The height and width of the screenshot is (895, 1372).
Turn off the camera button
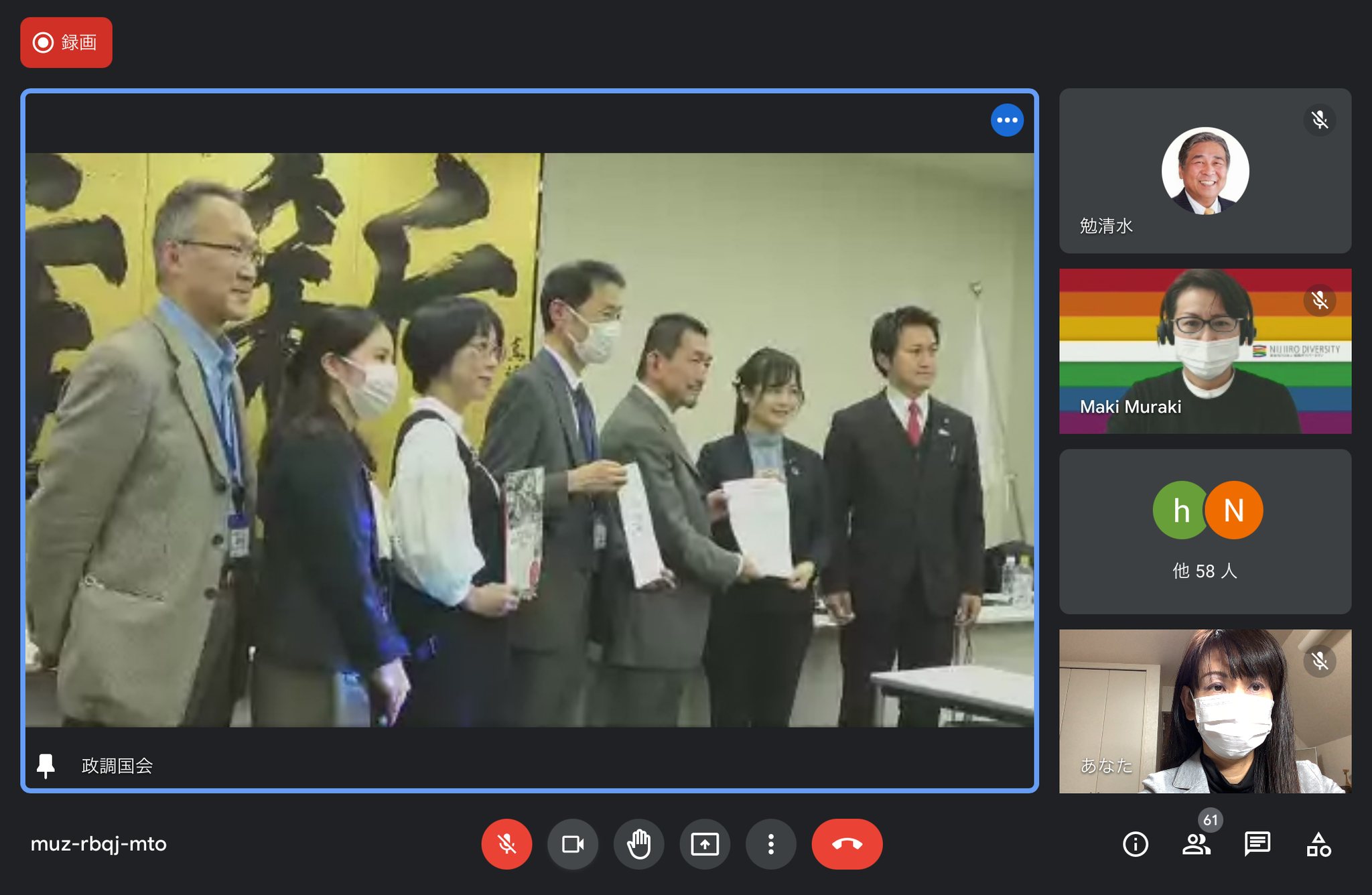[572, 844]
